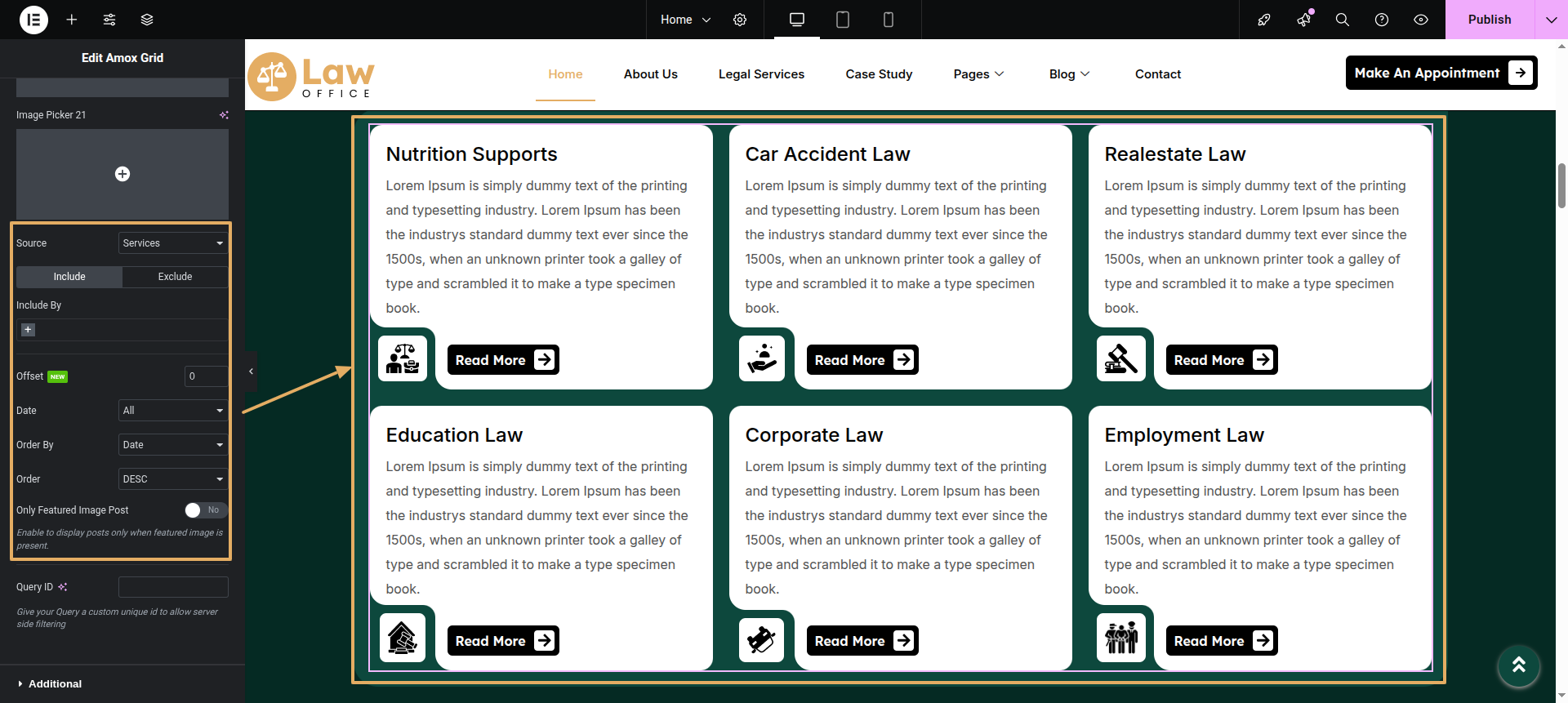
Task: Click the Elementor logo icon
Action: [33, 20]
